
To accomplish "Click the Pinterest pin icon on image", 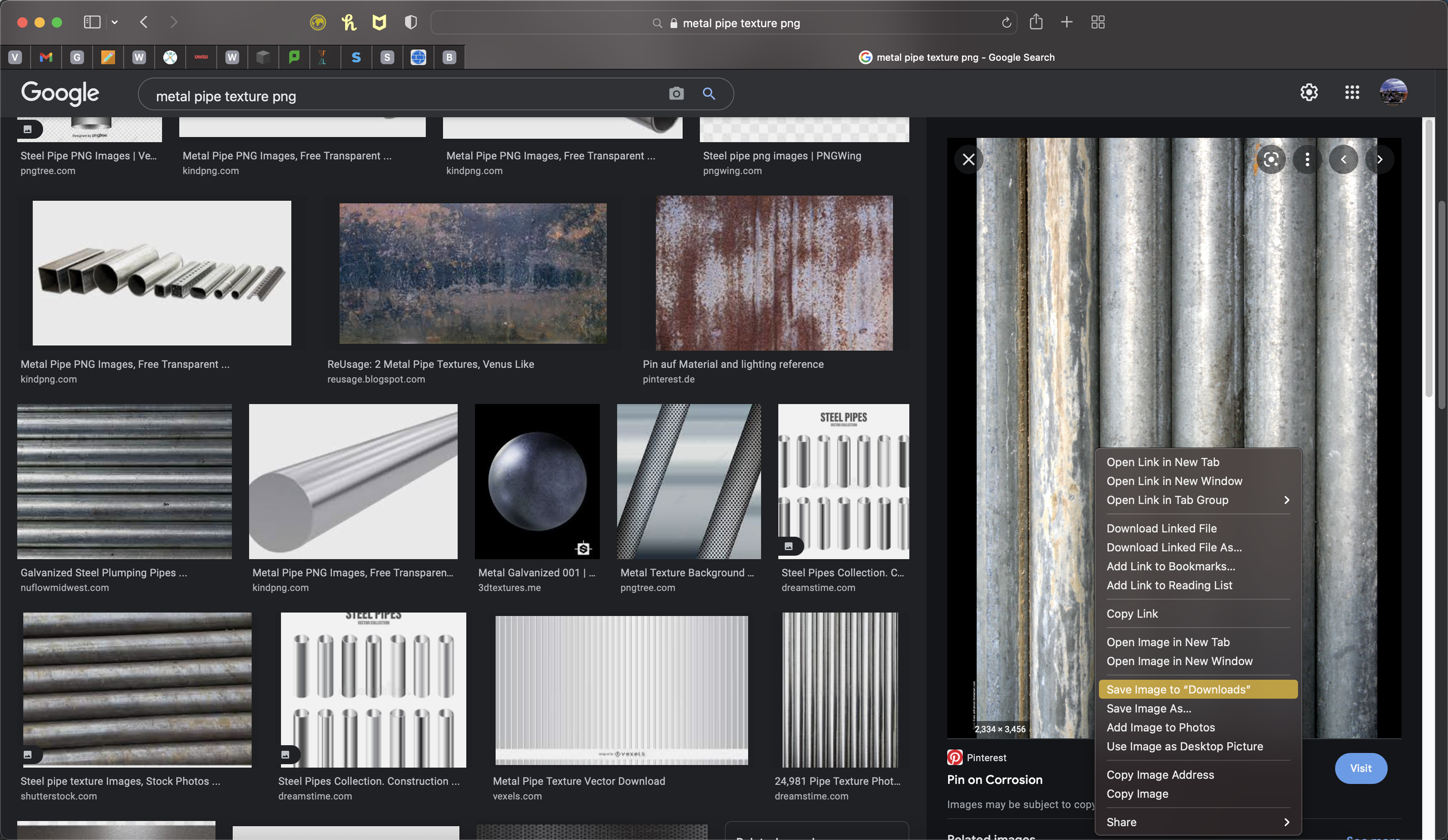I will pyautogui.click(x=955, y=758).
